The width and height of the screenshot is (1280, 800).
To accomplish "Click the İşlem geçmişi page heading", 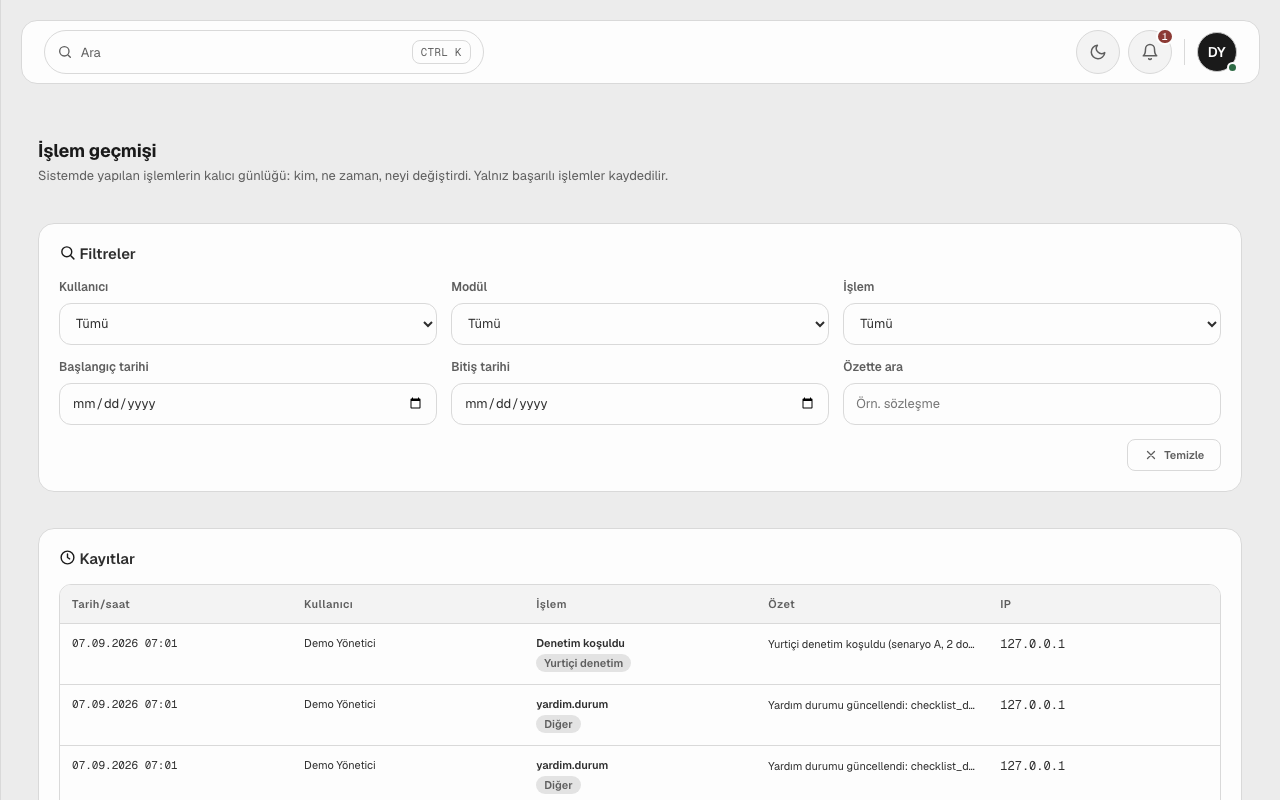I will 97,151.
